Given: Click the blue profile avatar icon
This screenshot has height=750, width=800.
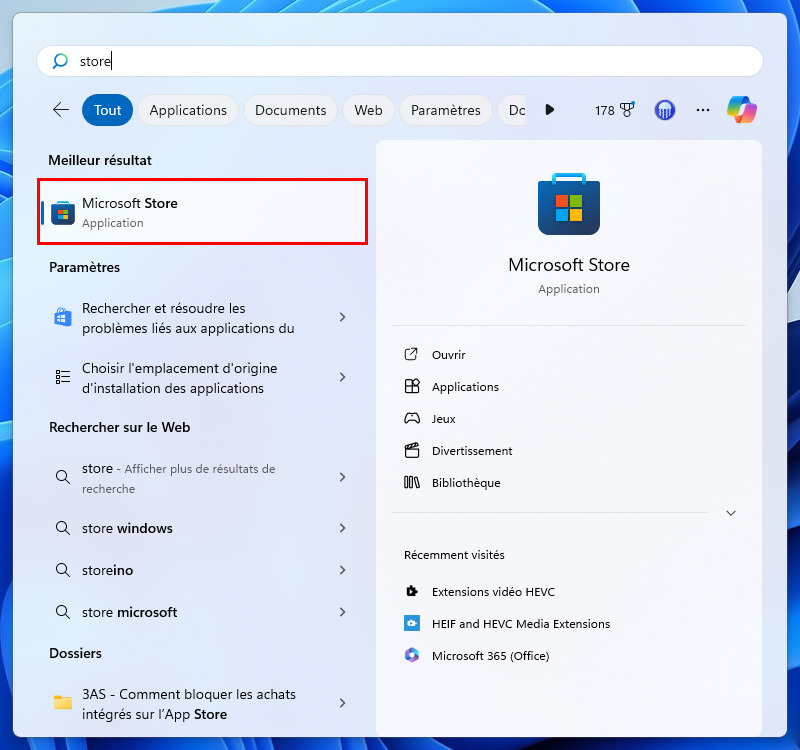Looking at the screenshot, I should point(664,110).
